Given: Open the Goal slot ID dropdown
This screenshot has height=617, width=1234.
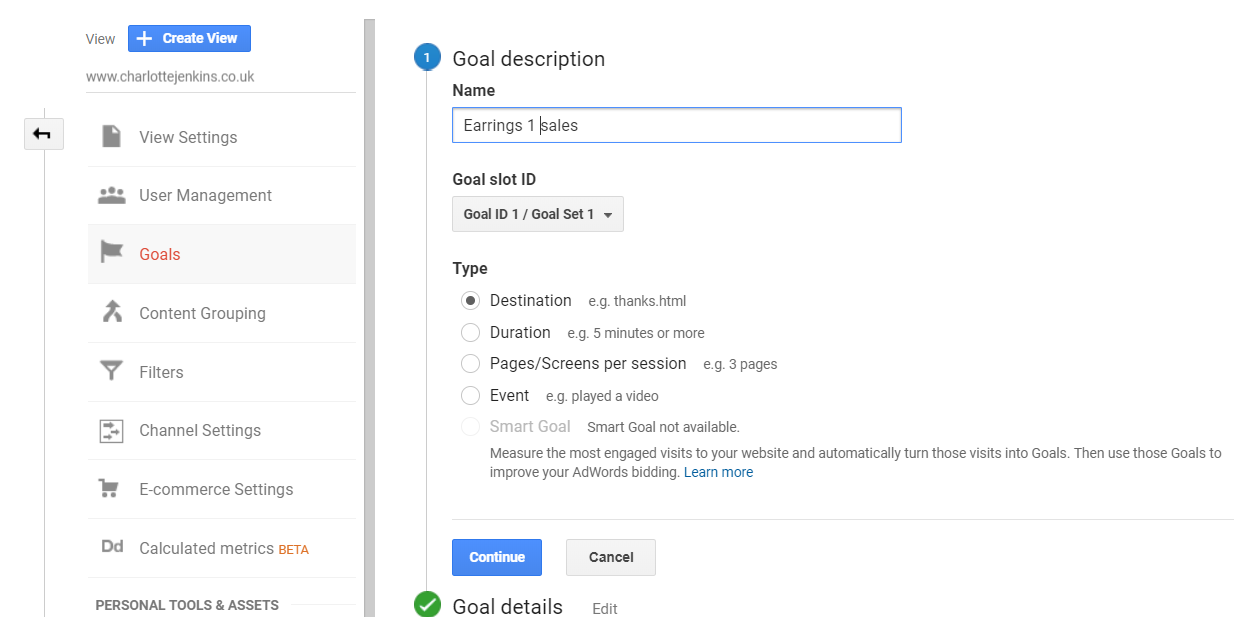Looking at the screenshot, I should 538,214.
